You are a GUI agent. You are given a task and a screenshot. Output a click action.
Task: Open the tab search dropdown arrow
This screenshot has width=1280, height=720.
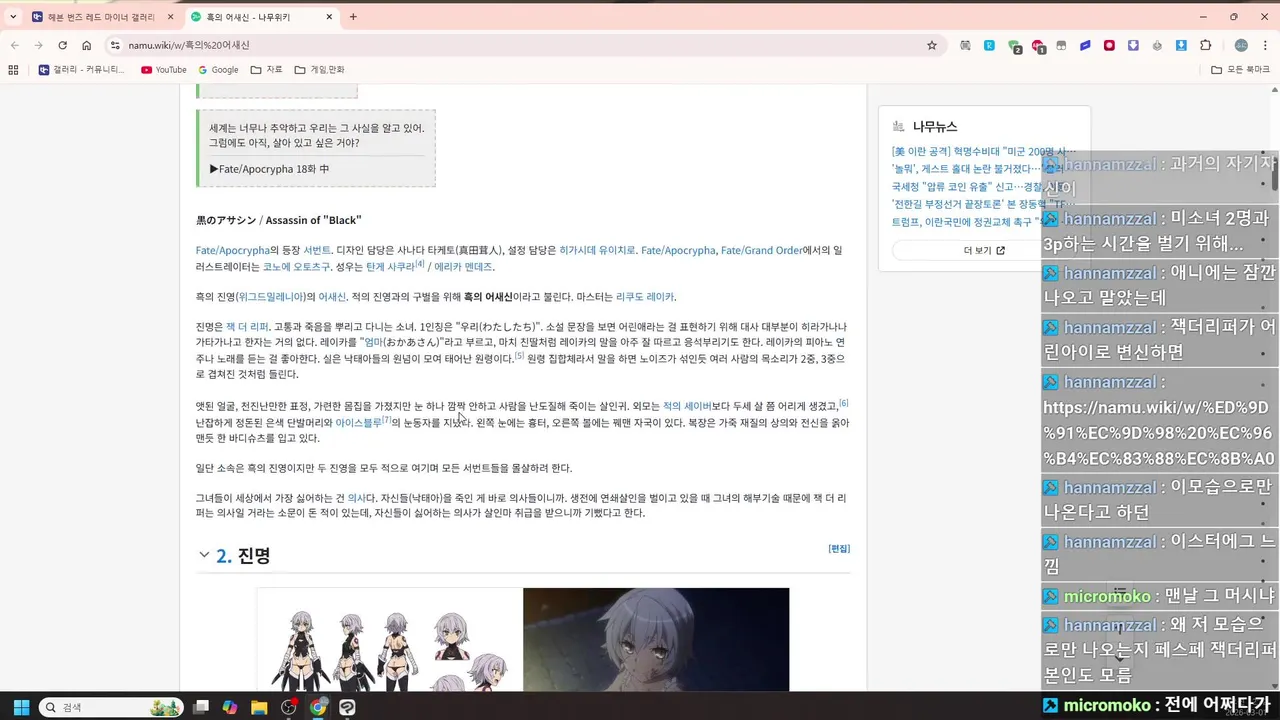[13, 17]
